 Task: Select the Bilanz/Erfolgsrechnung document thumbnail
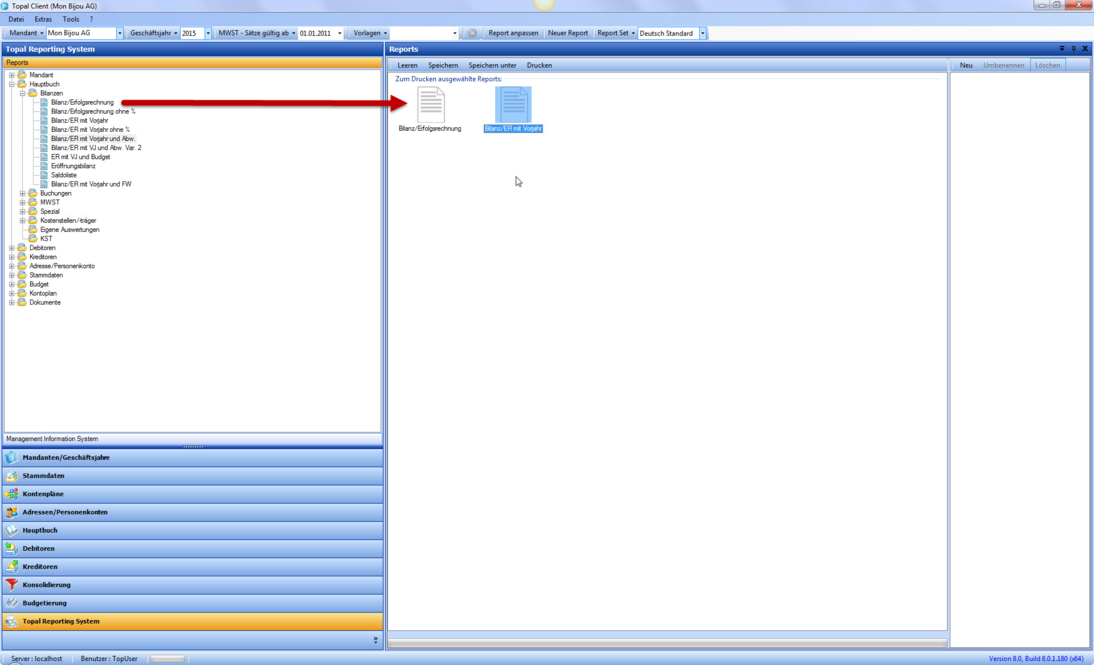pos(430,105)
